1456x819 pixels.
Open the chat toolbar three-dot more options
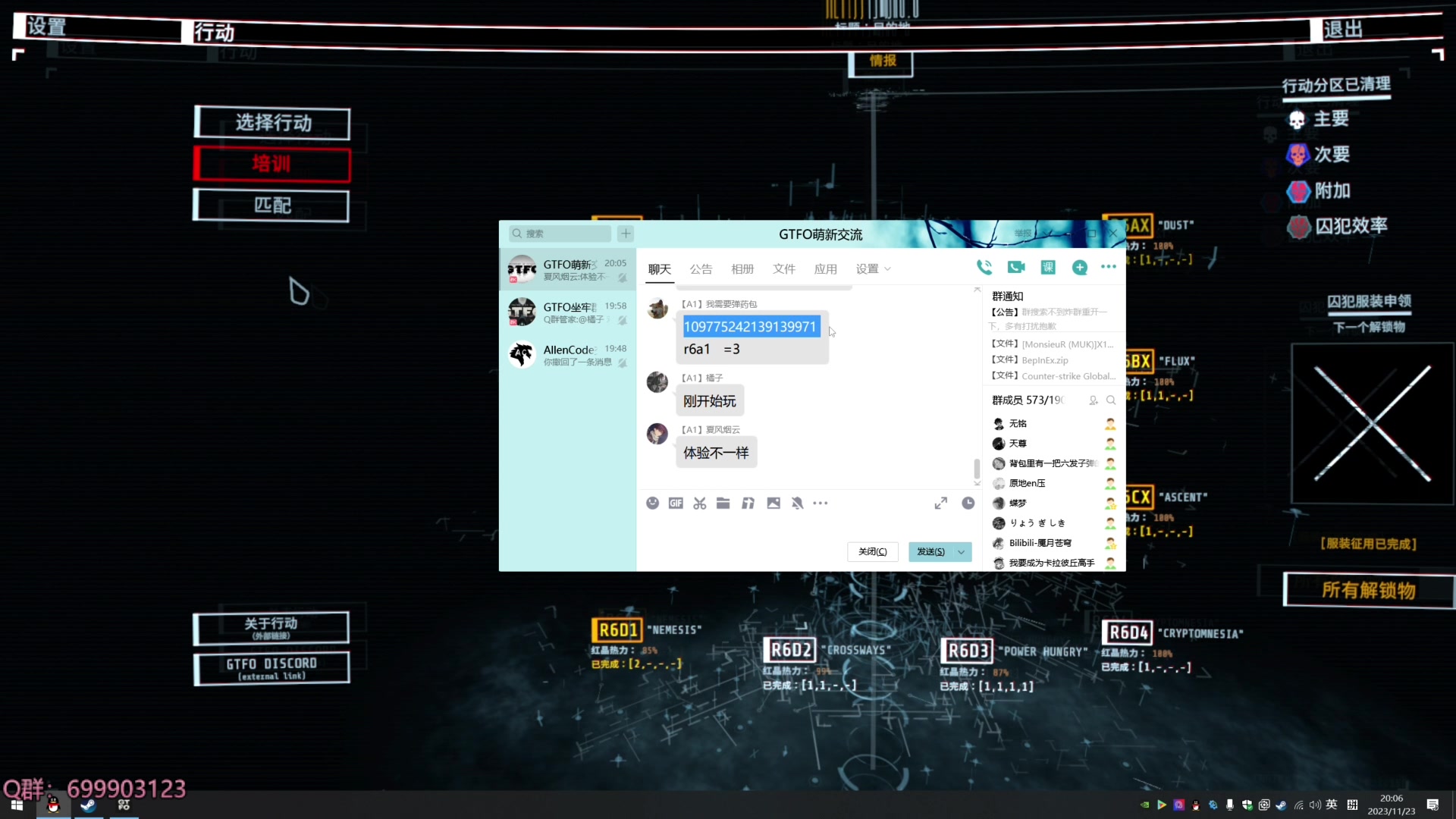click(821, 503)
